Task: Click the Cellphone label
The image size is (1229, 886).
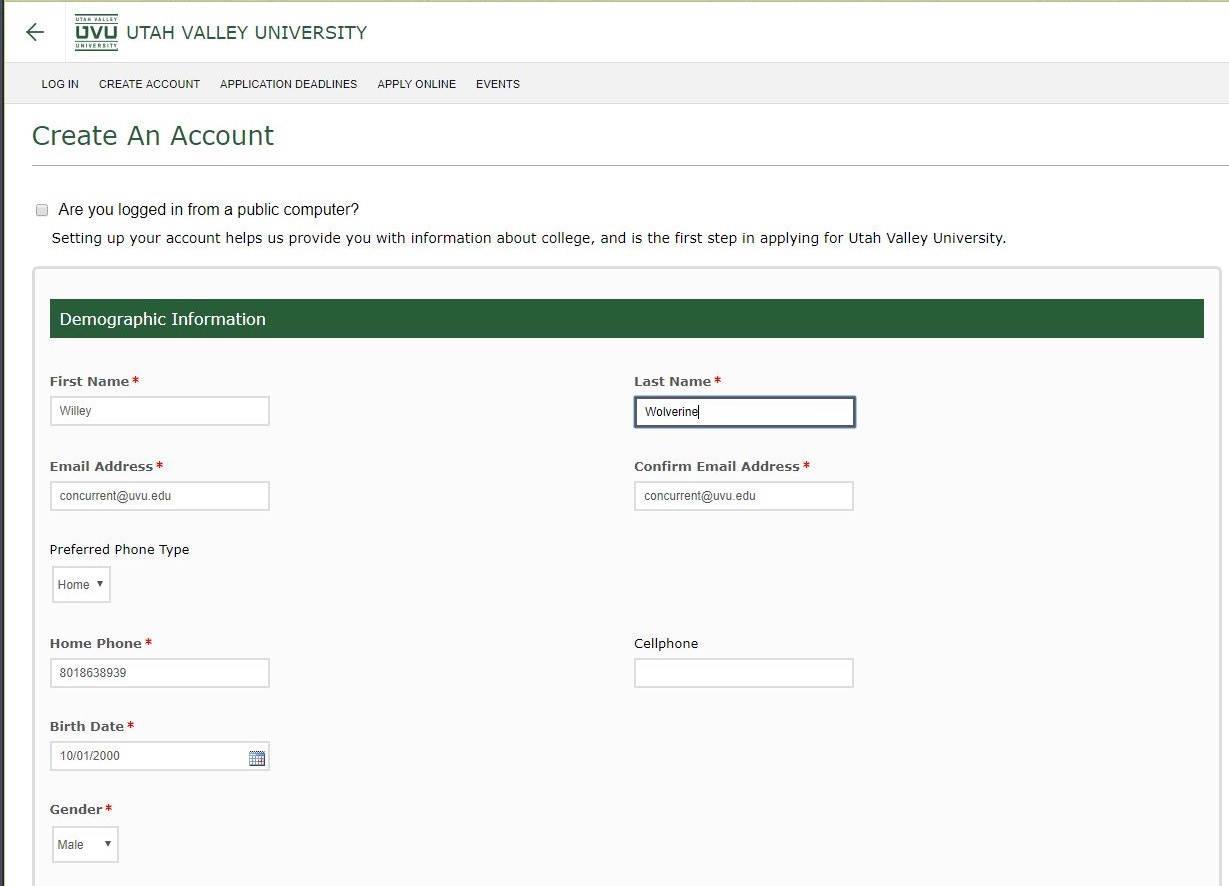Action: click(666, 644)
